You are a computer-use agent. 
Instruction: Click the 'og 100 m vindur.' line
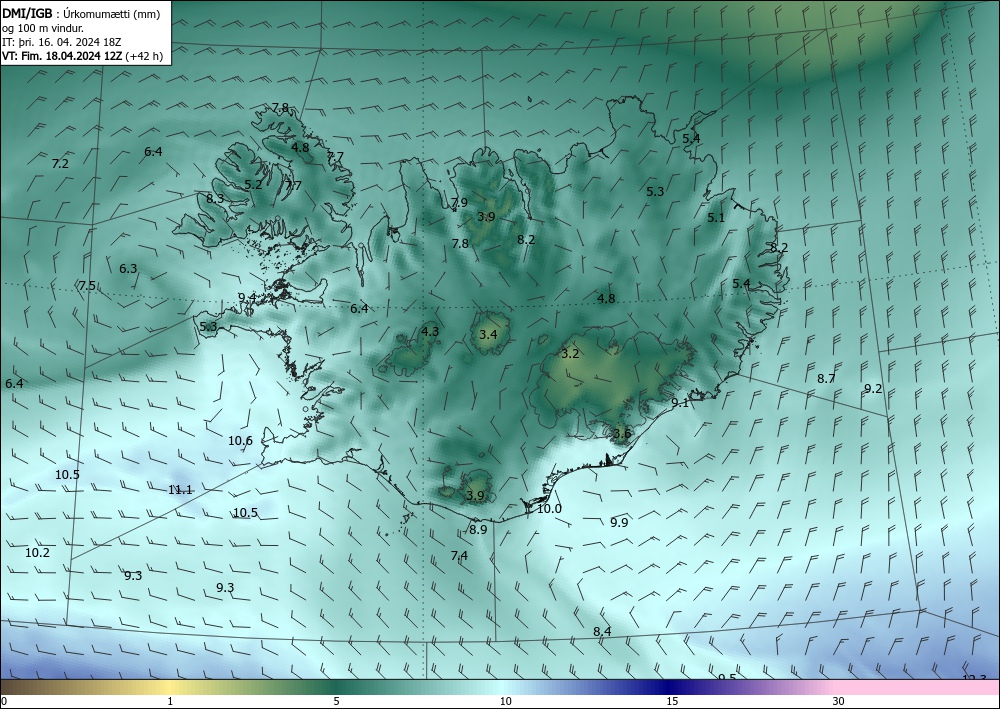click(x=43, y=28)
